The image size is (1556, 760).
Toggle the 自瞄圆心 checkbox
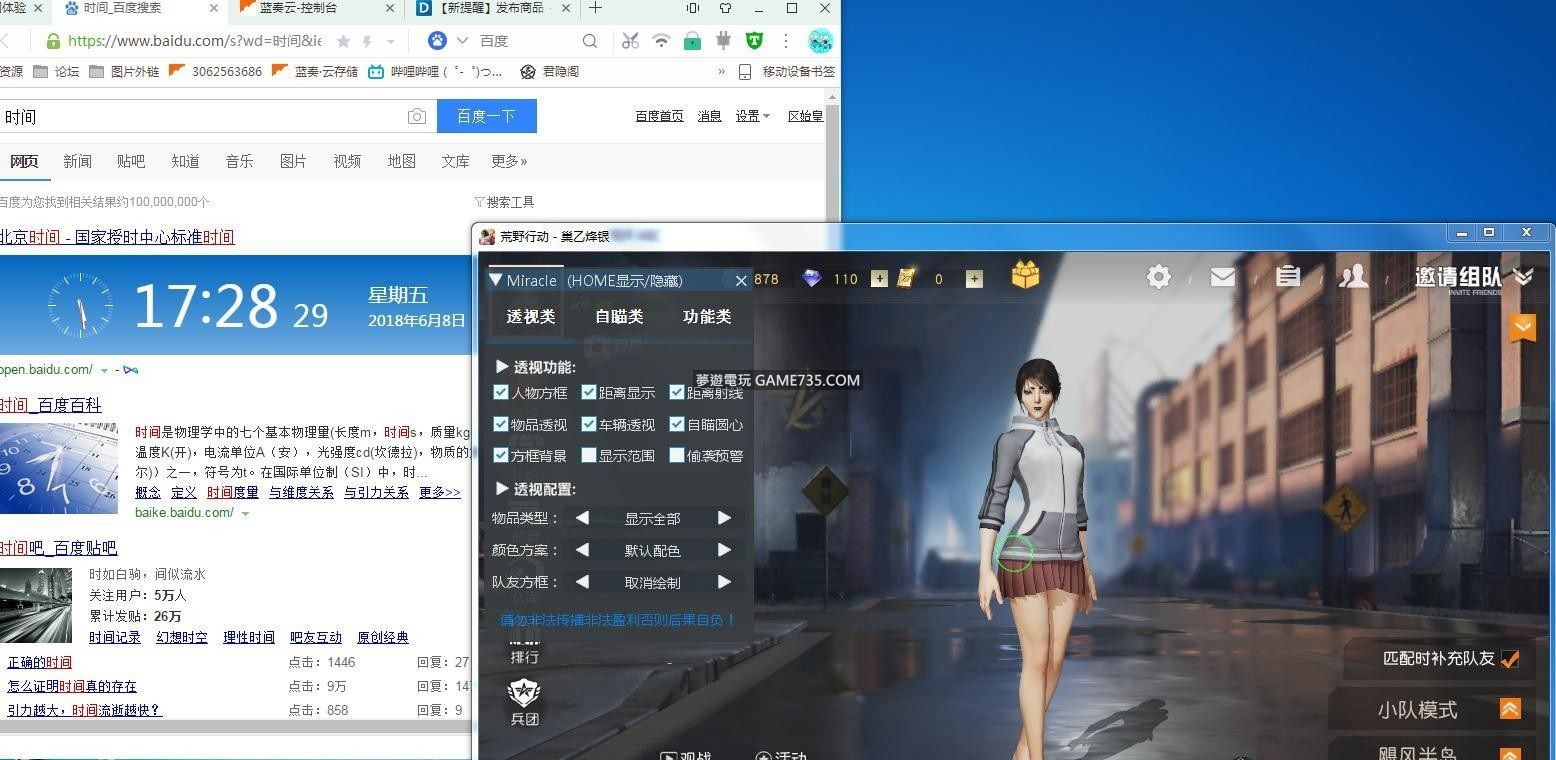click(677, 424)
